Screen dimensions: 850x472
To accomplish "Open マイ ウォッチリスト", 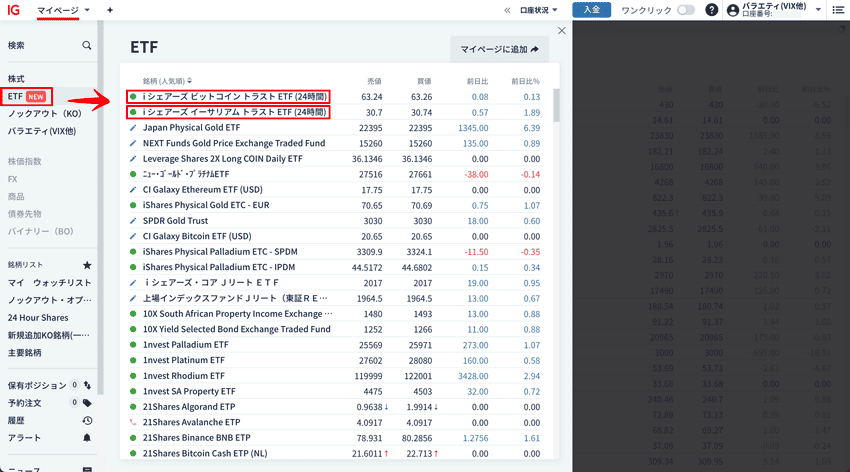I will pos(49,283).
